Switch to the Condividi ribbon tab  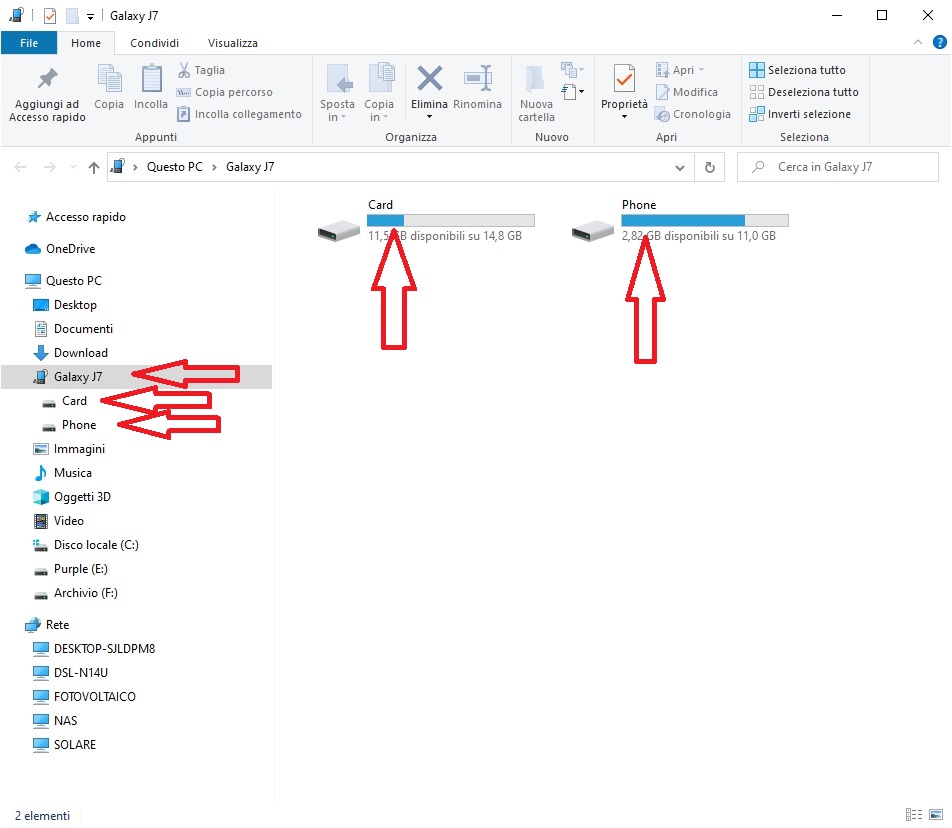154,43
